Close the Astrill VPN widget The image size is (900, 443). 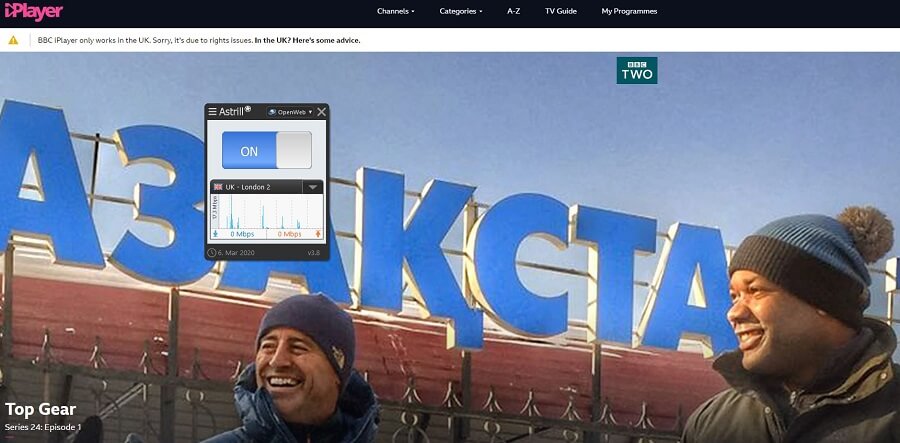(x=321, y=112)
